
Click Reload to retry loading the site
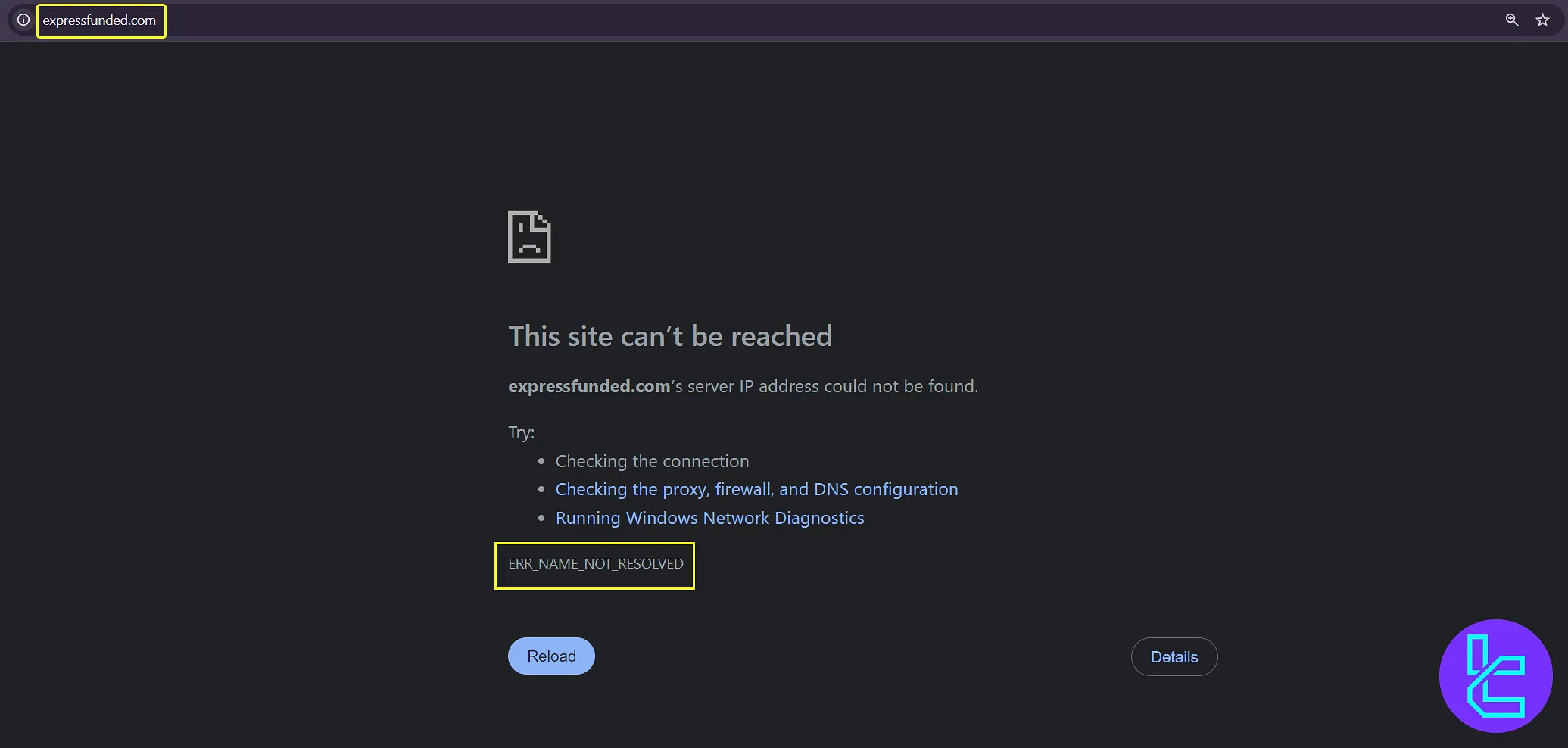[550, 656]
